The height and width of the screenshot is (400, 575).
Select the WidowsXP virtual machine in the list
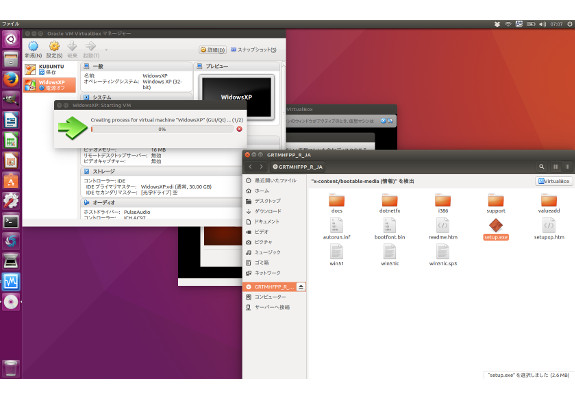coord(50,85)
